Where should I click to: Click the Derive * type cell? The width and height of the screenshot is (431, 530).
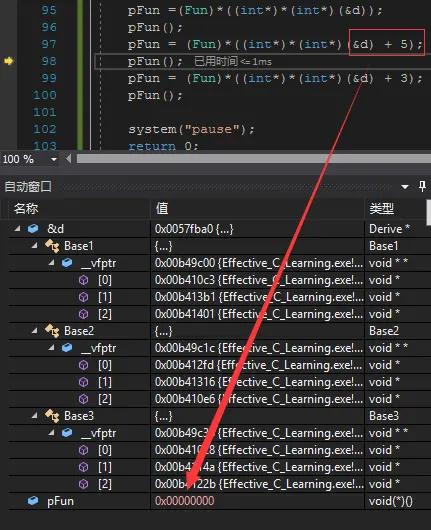pyautogui.click(x=389, y=229)
